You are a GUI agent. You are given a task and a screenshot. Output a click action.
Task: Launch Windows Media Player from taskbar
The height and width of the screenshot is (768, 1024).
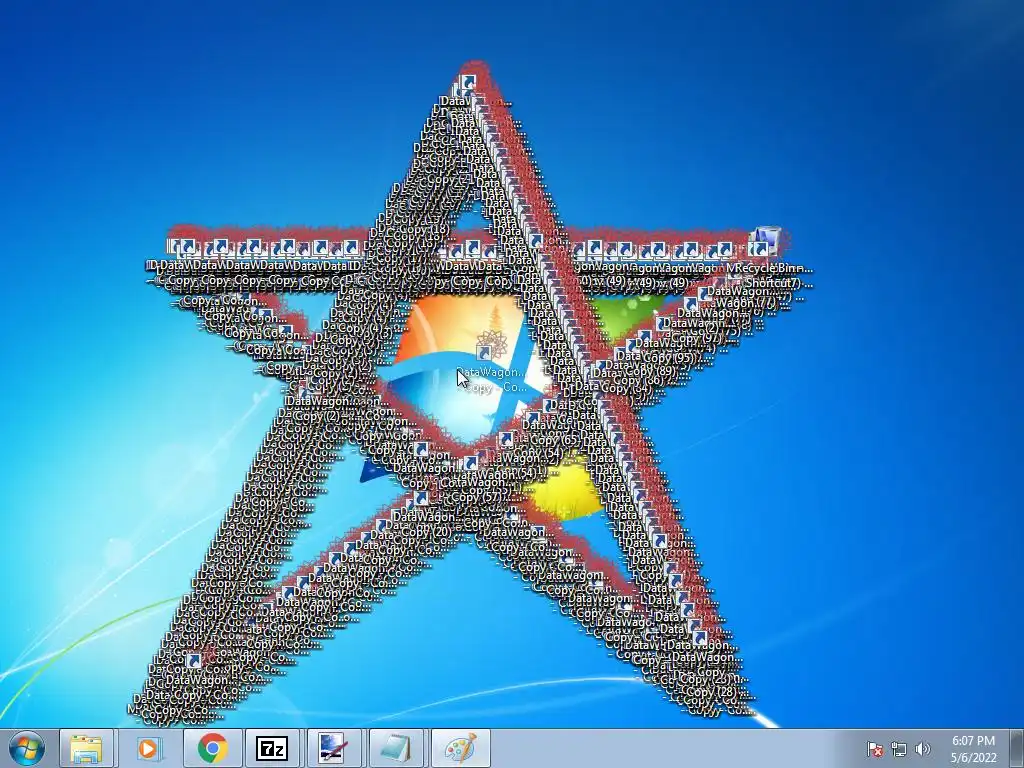coord(148,748)
